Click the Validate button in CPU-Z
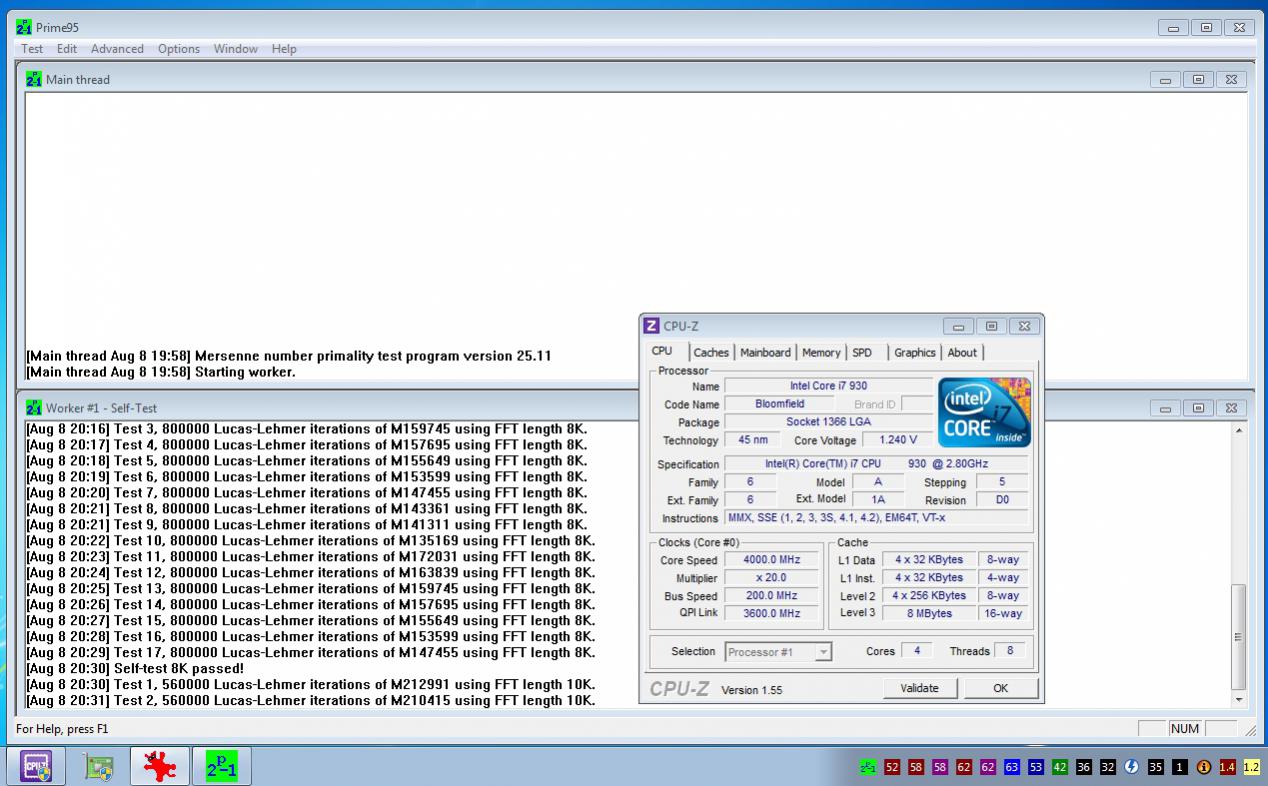 coord(920,688)
